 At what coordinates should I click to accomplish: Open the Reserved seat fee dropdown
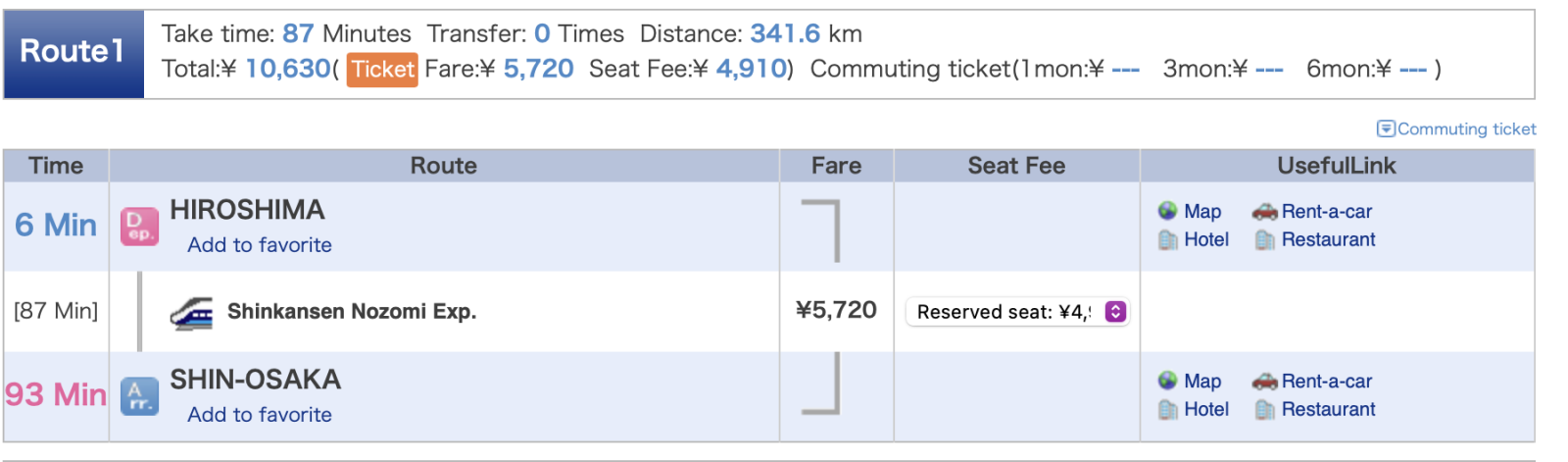click(x=1017, y=312)
